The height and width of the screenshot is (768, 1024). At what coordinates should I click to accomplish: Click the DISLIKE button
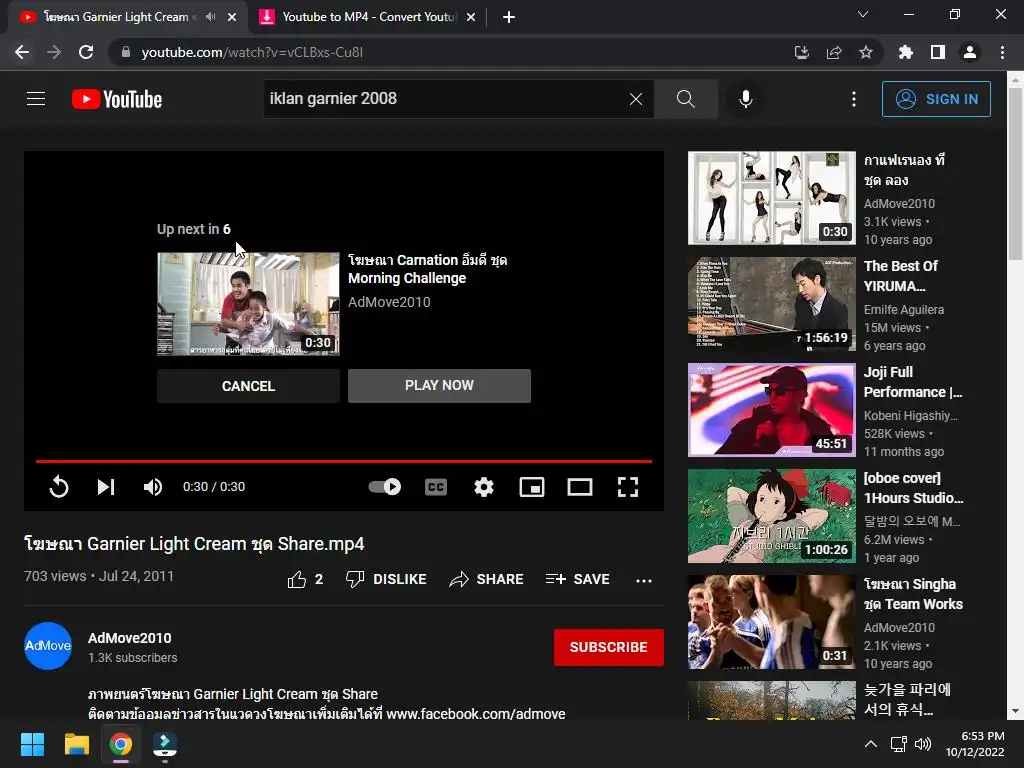[386, 579]
